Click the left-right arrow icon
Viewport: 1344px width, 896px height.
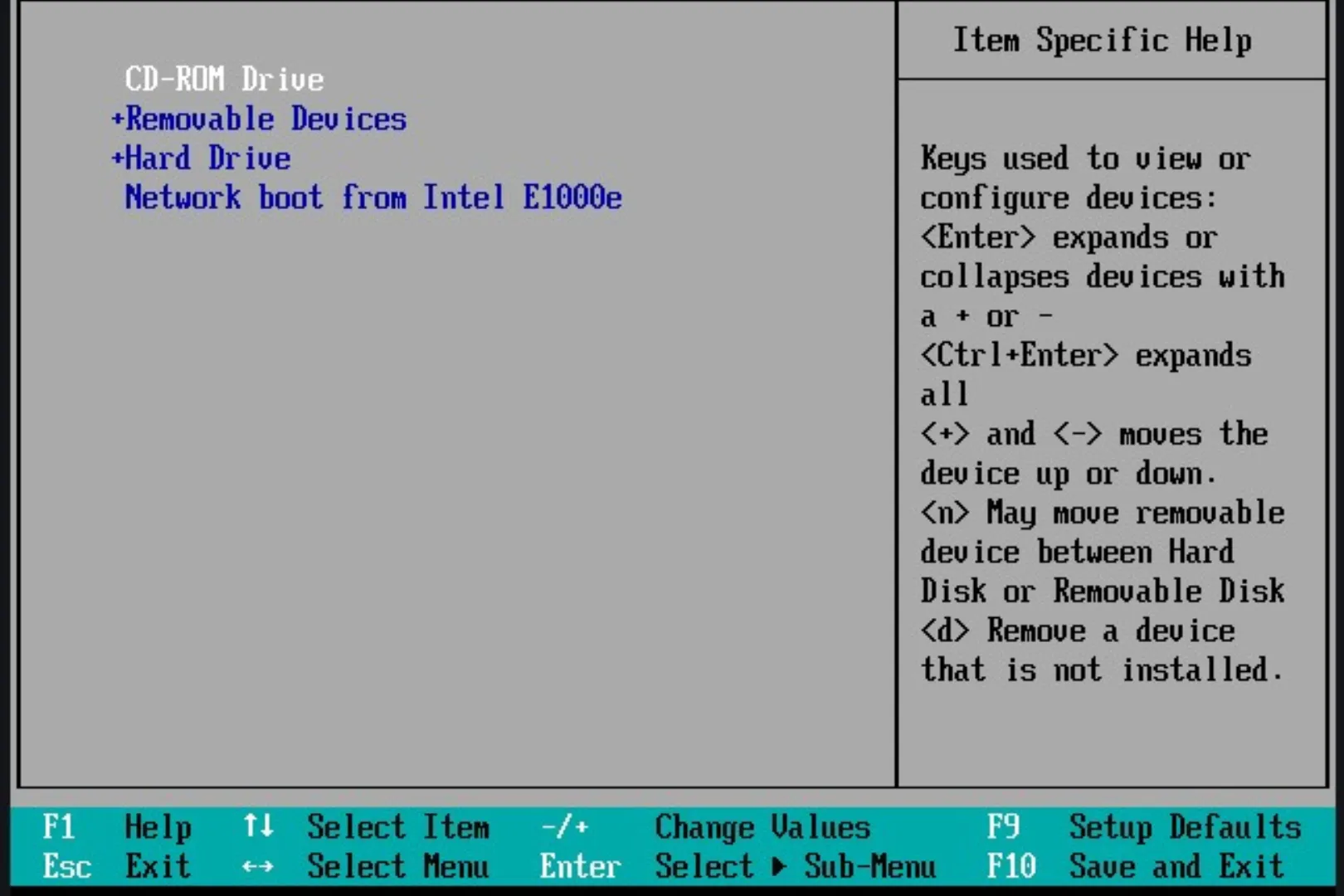(x=258, y=867)
